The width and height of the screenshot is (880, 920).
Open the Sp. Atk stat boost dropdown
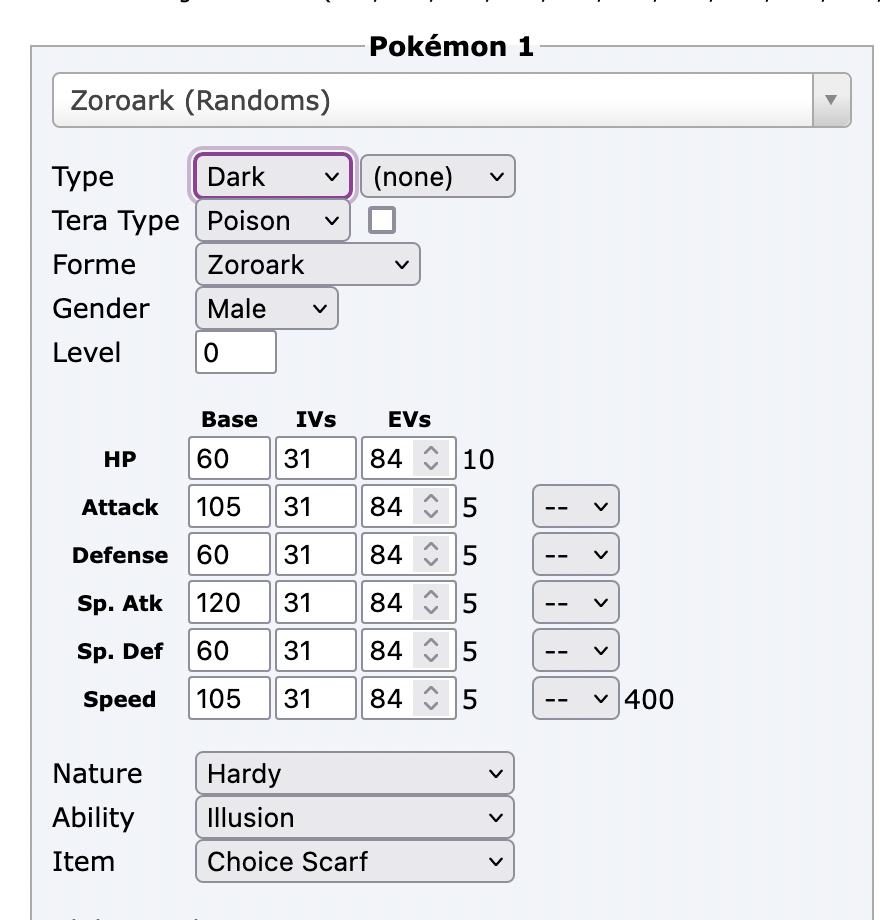576,602
